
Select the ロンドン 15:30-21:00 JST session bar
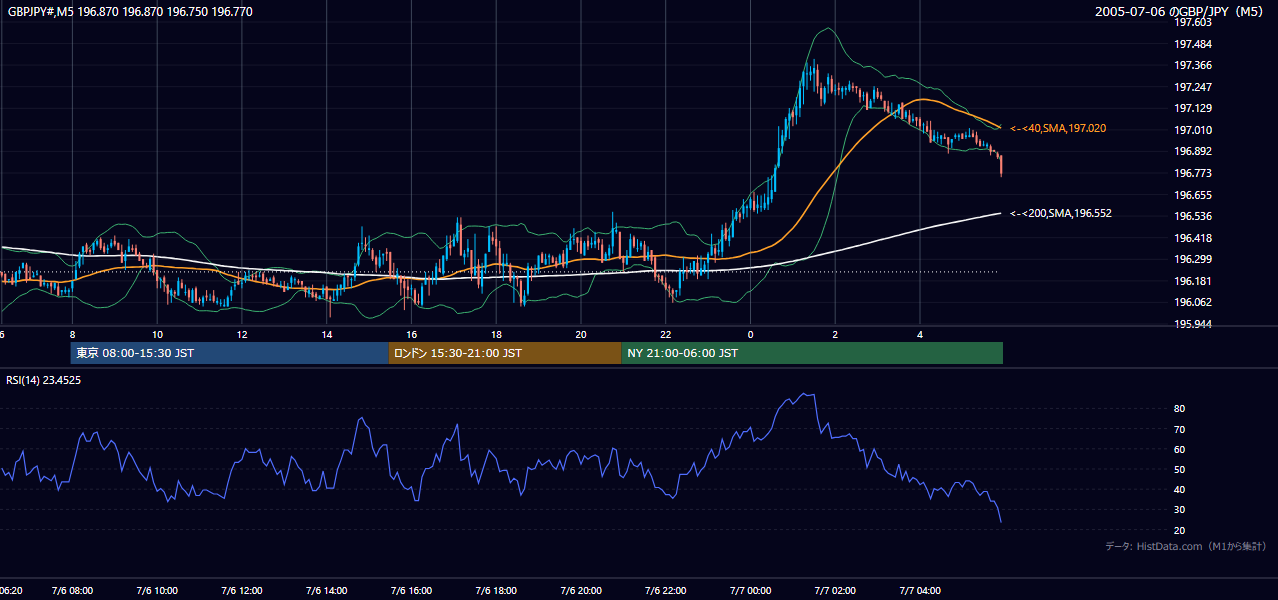(505, 353)
